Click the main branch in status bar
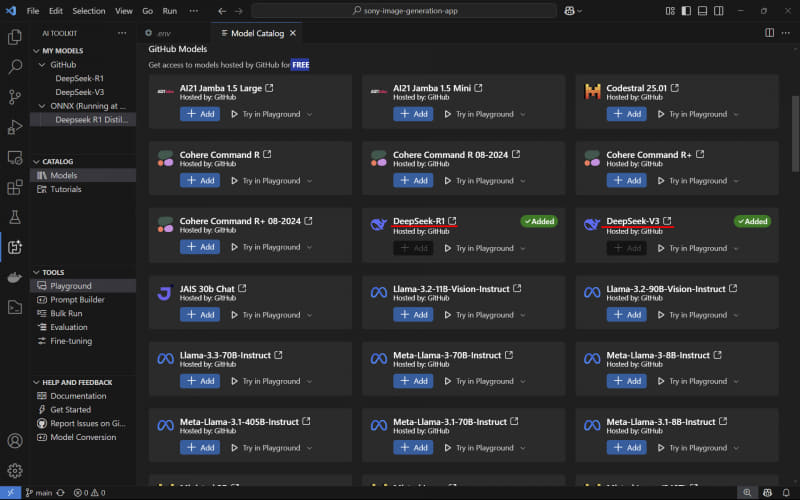 [39, 492]
